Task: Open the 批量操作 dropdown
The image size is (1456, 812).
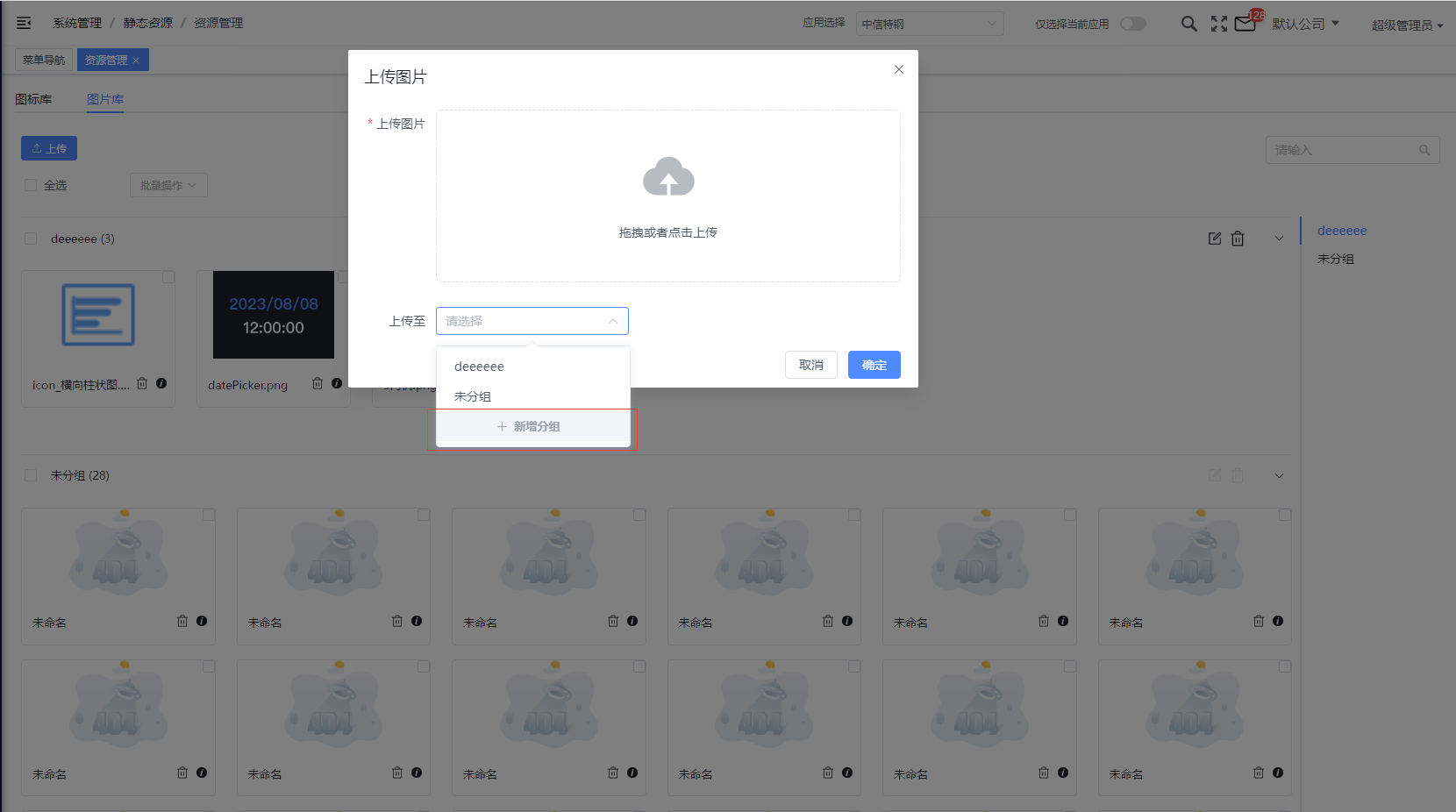Action: [168, 185]
